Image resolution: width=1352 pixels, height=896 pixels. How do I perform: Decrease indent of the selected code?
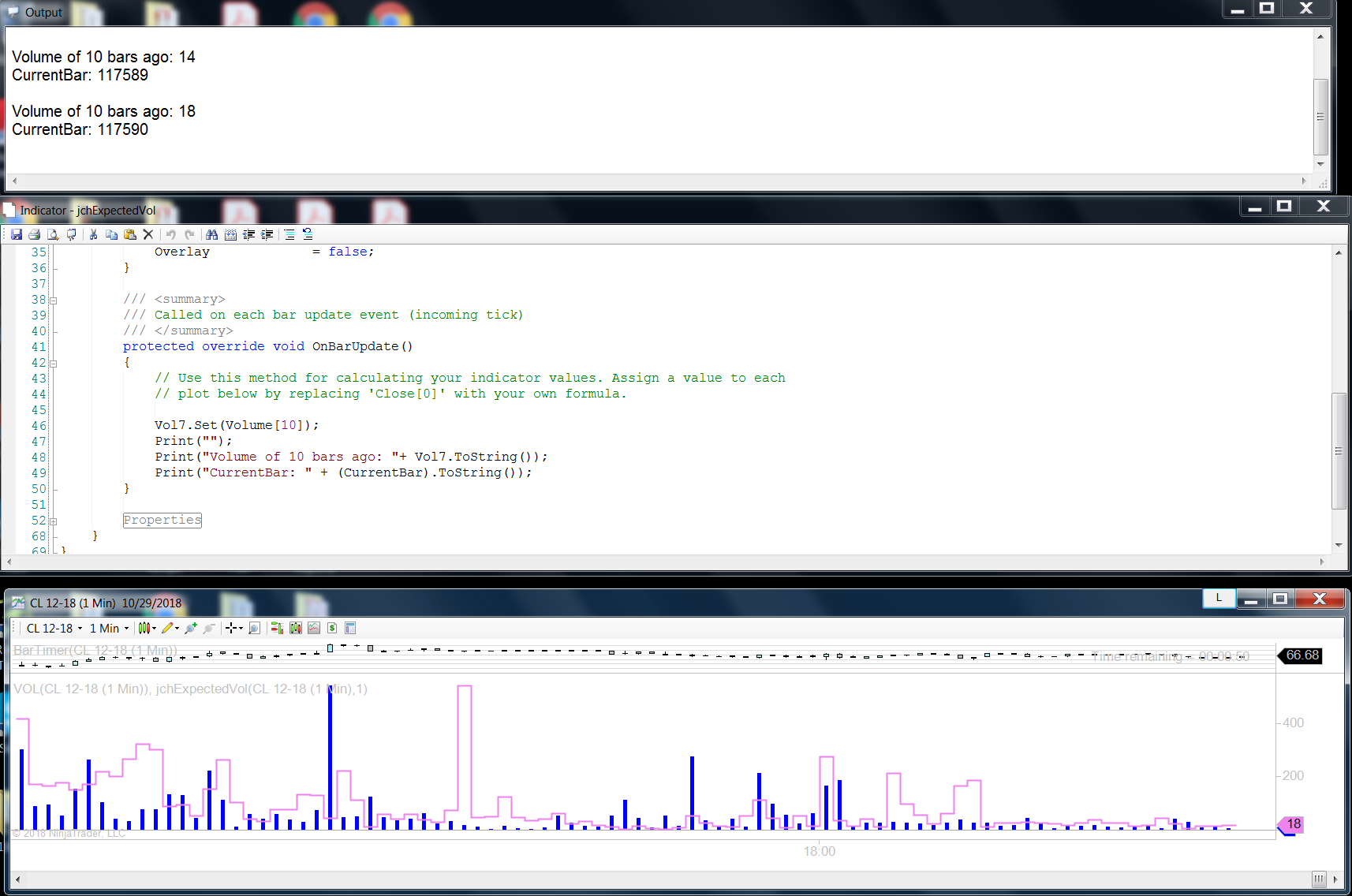coord(249,234)
